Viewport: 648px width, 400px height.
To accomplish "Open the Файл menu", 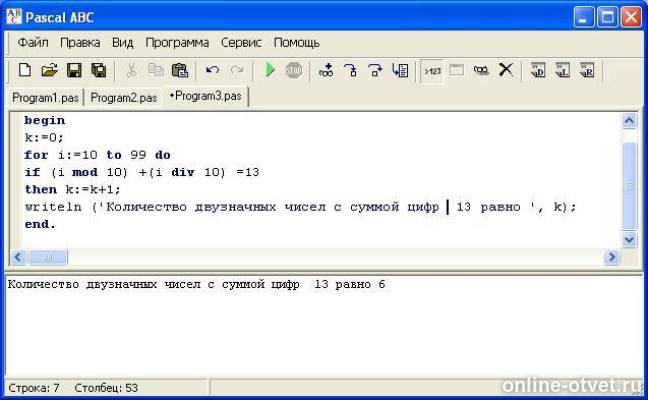I will coord(33,43).
